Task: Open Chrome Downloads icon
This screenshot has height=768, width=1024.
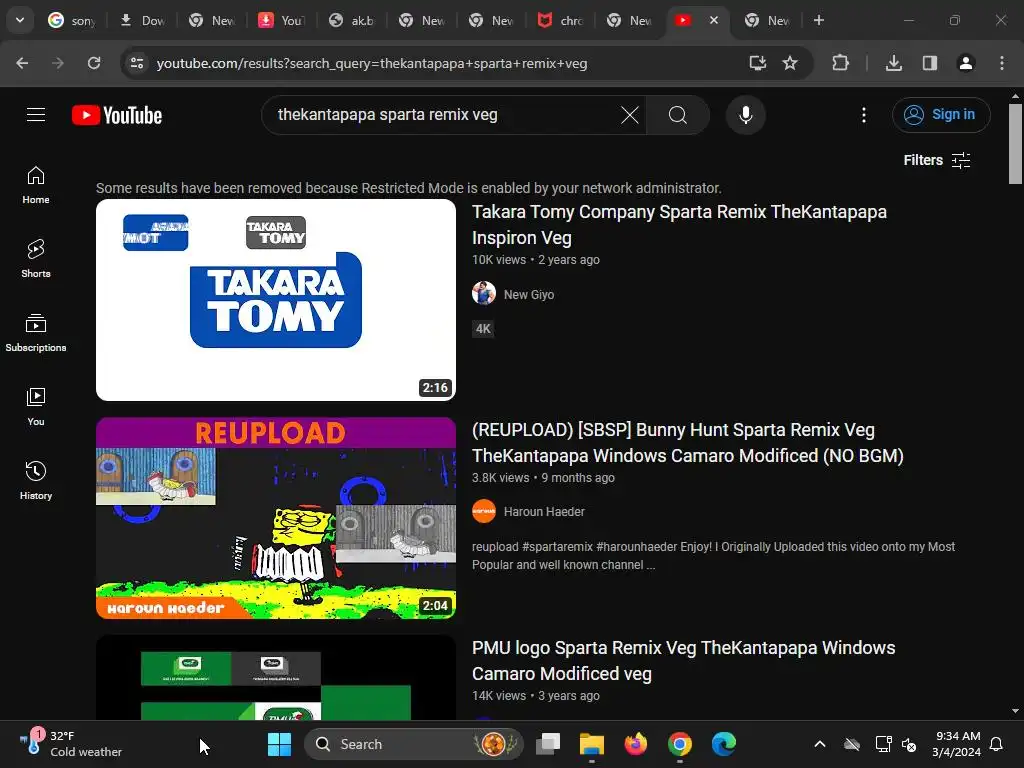Action: pyautogui.click(x=893, y=63)
